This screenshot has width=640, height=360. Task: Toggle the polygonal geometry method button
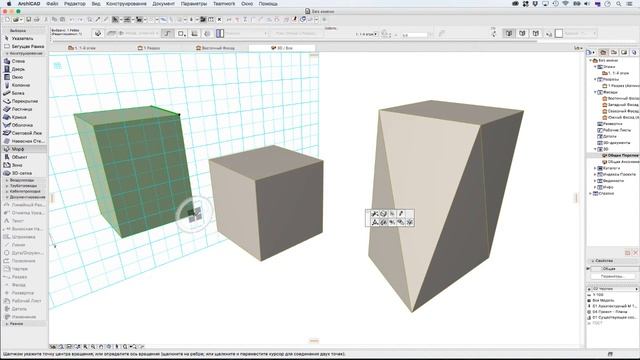click(x=167, y=33)
